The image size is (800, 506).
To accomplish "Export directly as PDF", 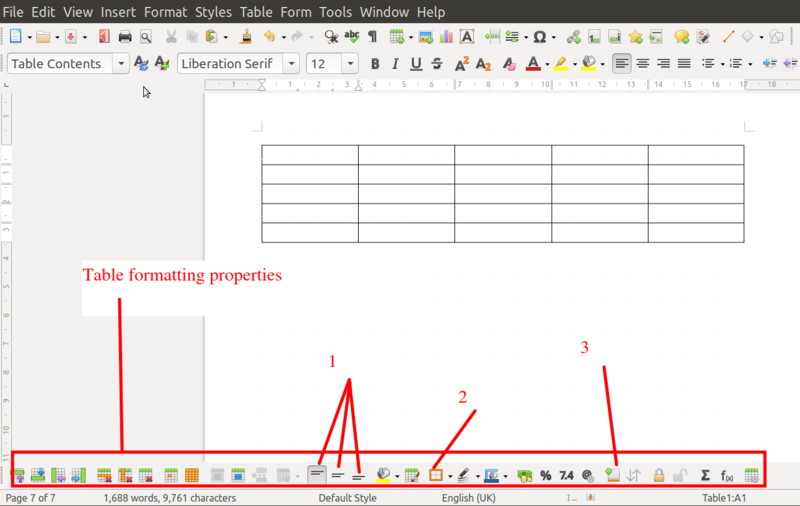I will tap(104, 37).
